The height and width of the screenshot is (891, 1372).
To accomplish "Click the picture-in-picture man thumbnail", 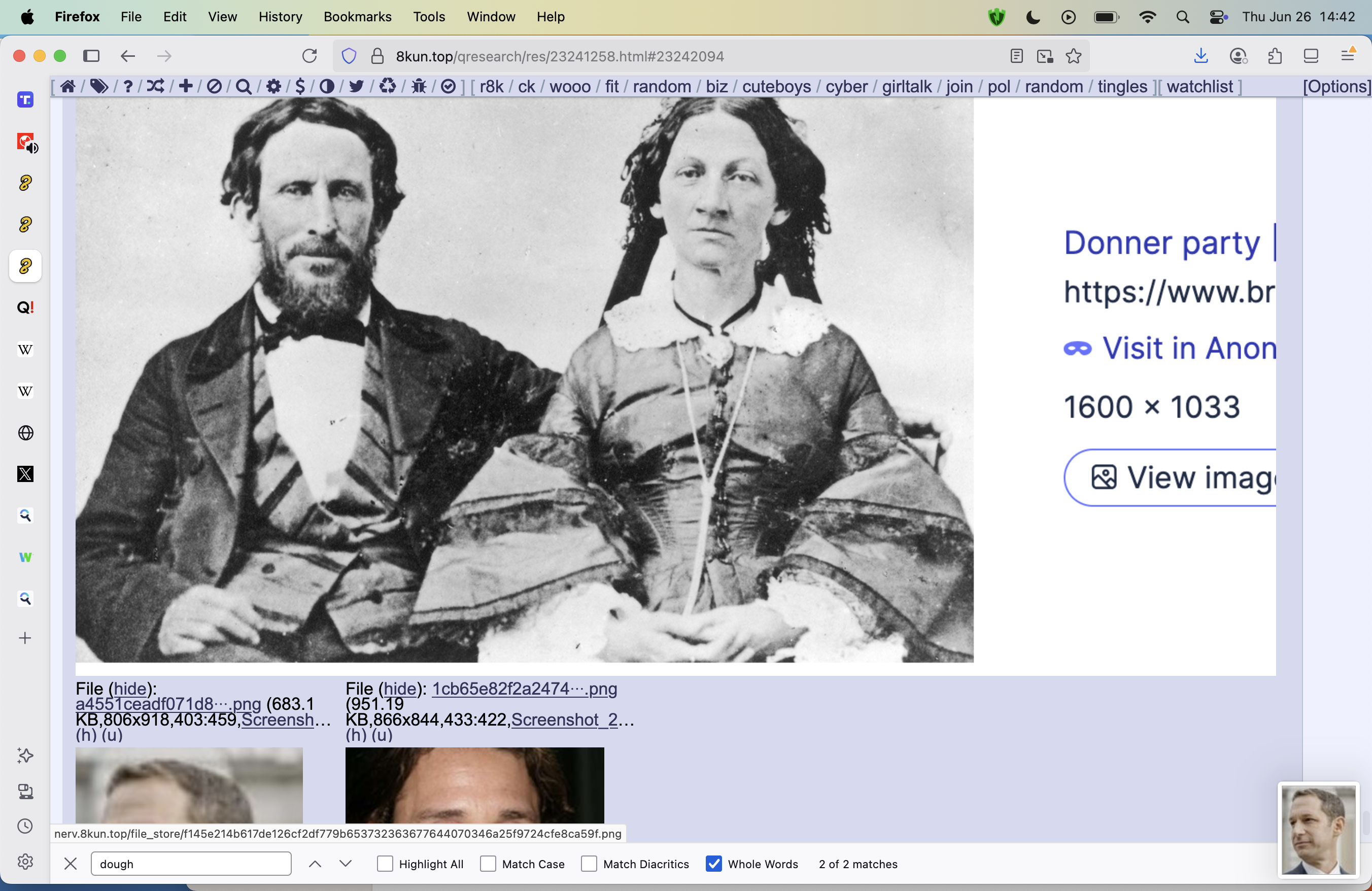I will pos(1318,830).
